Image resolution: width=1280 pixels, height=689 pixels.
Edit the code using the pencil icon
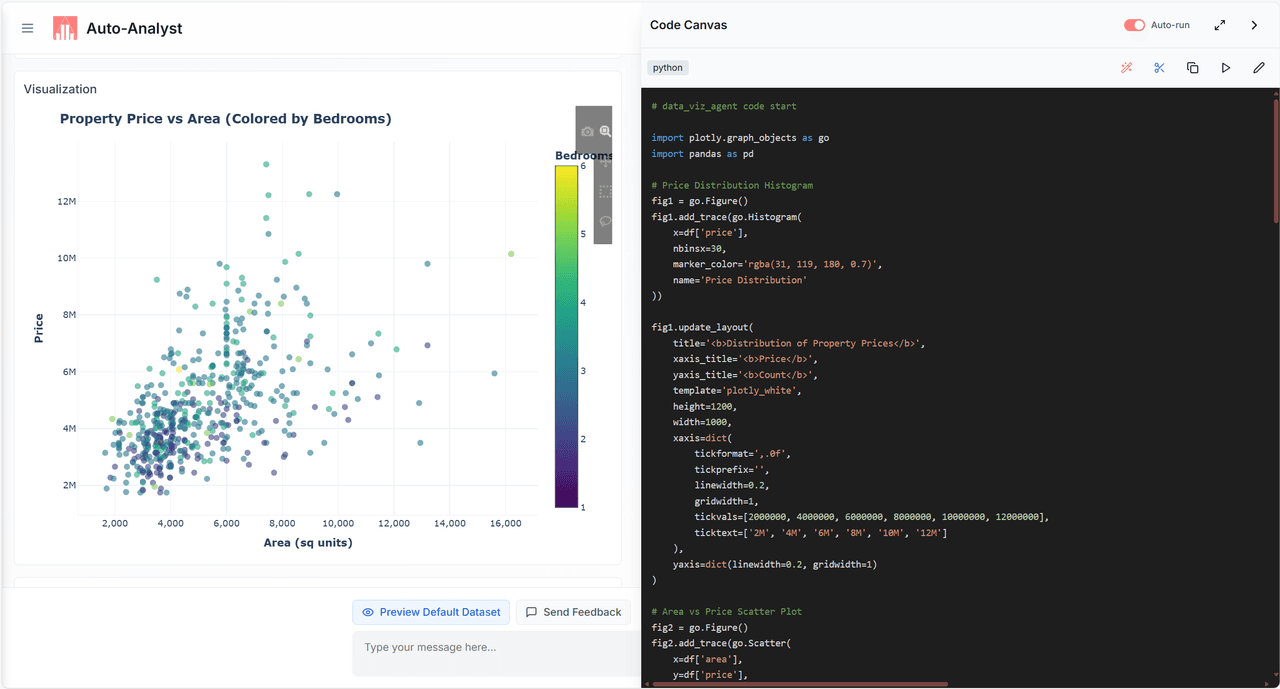pos(1258,68)
